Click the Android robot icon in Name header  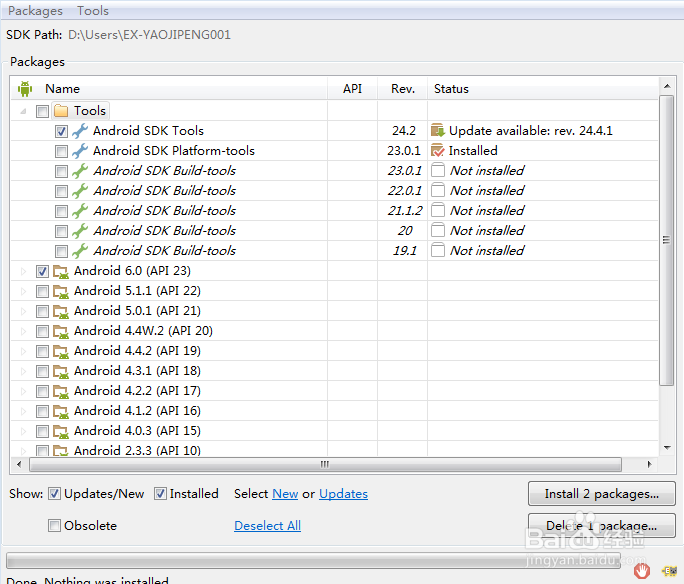pos(25,89)
